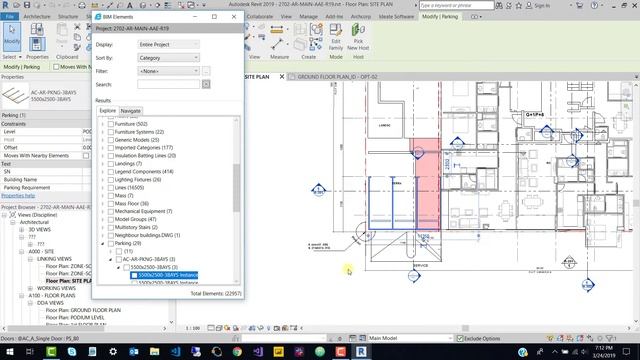Image resolution: width=640 pixels, height=360 pixels.
Task: Click the Aligned Dimension measure icon
Action: (277, 29)
